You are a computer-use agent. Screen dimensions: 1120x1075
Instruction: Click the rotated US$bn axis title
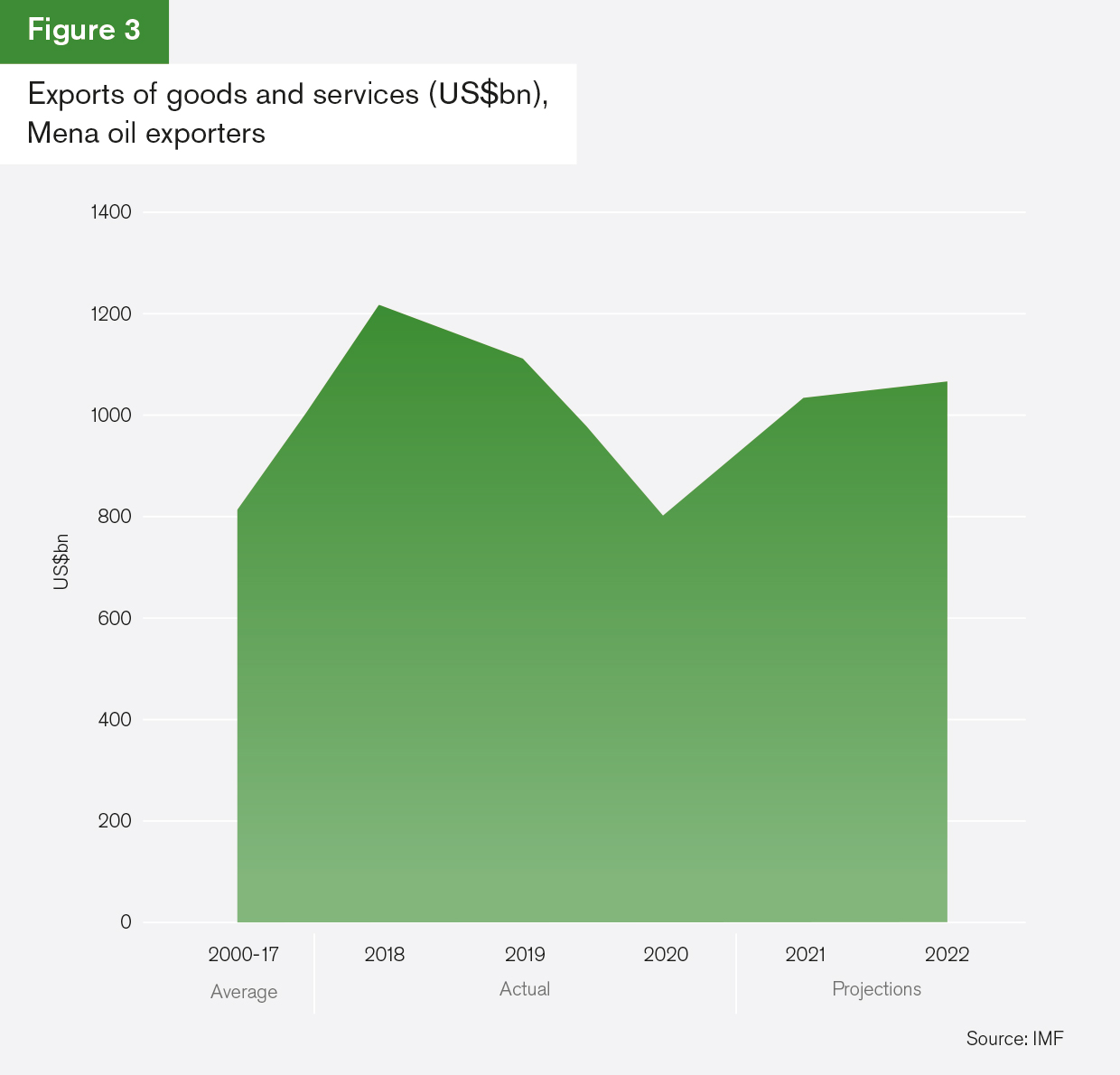pyautogui.click(x=61, y=562)
